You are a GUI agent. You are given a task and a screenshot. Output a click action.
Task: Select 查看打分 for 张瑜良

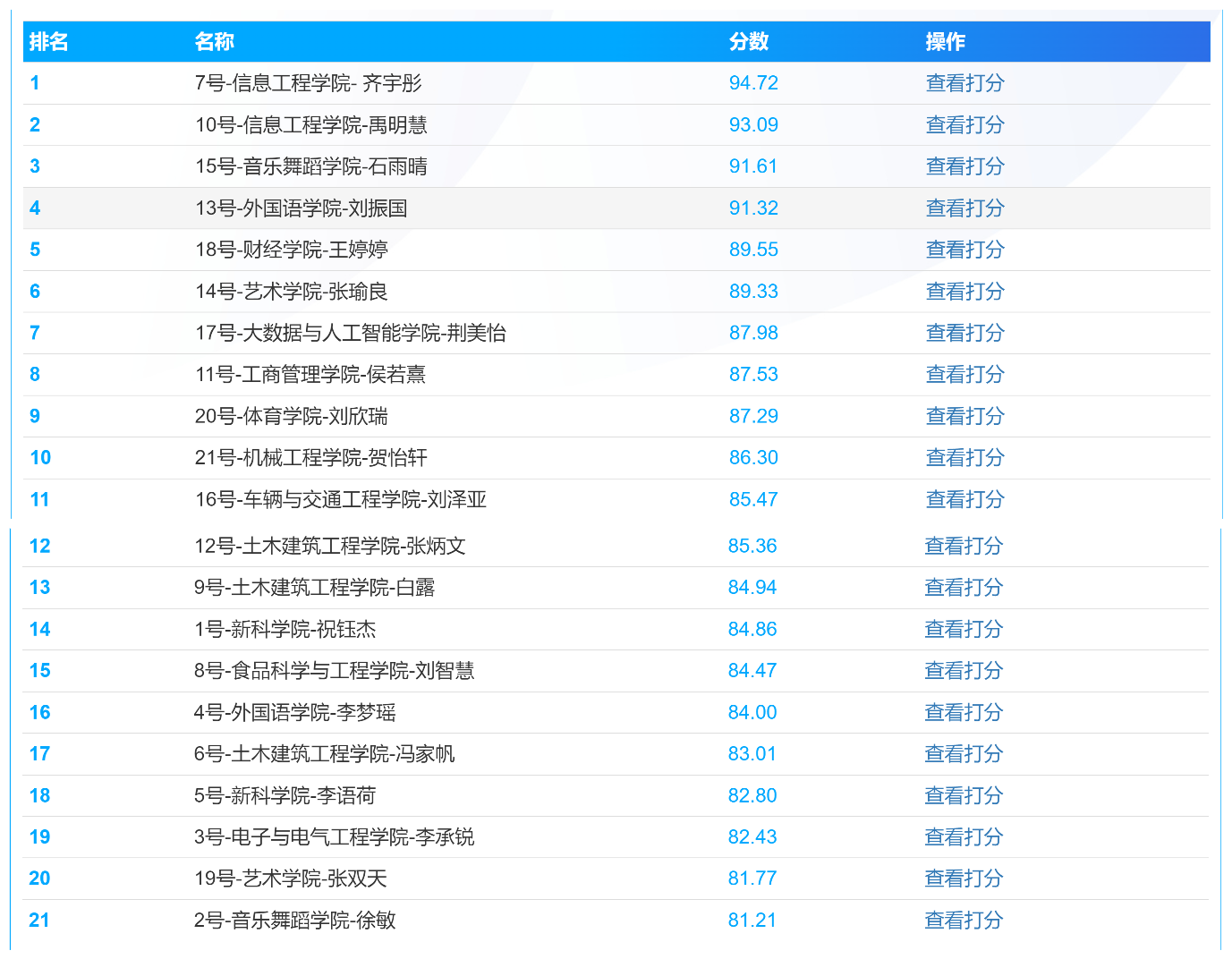click(964, 292)
